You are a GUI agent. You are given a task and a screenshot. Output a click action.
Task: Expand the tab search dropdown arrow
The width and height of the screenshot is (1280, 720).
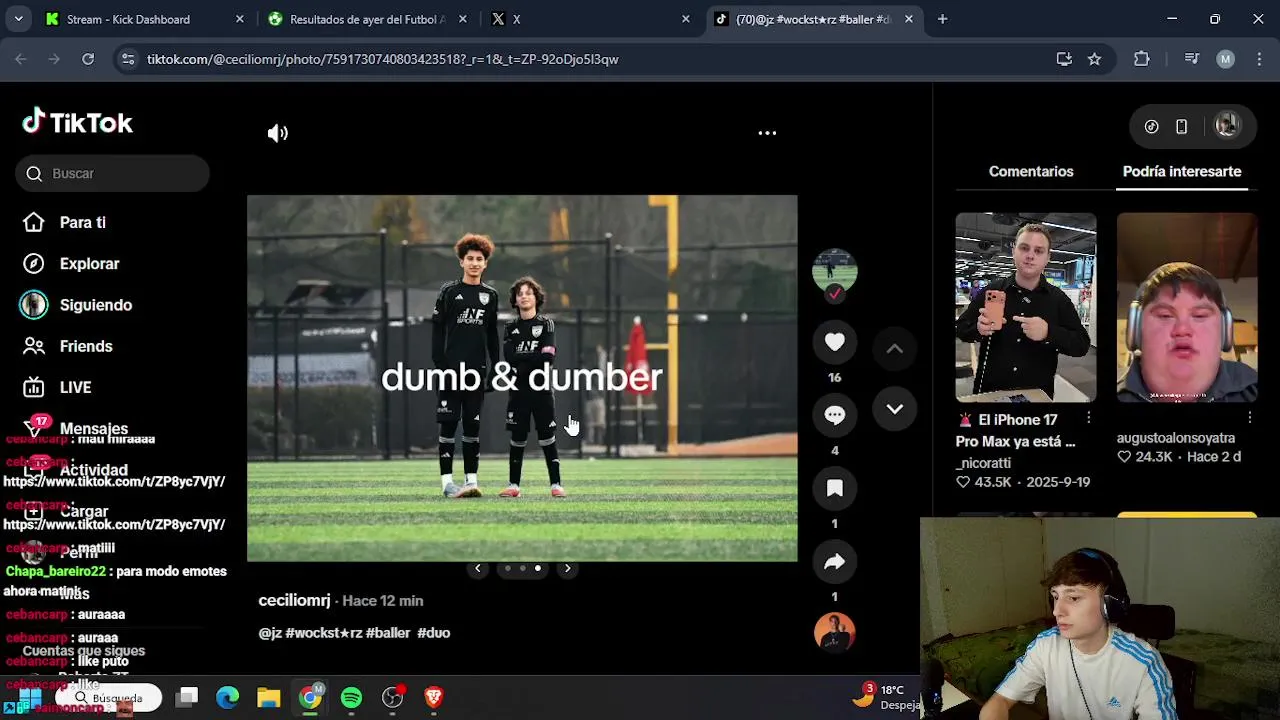[18, 19]
